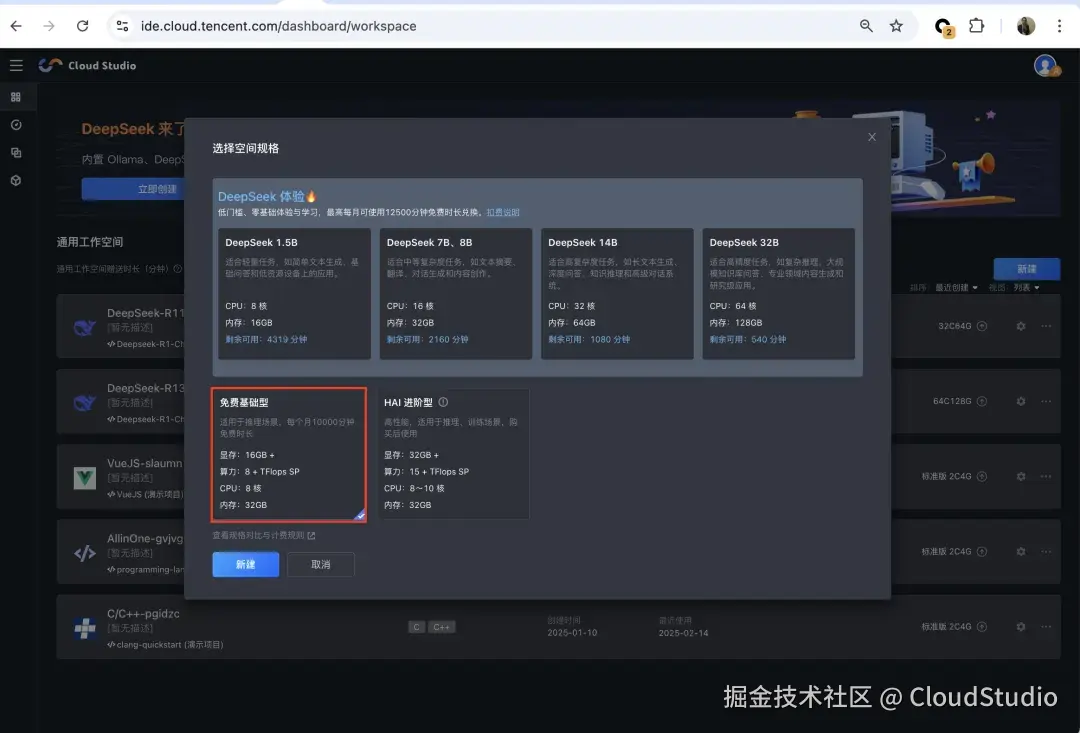
Task: Confirm with the 新建 button
Action: click(x=245, y=564)
